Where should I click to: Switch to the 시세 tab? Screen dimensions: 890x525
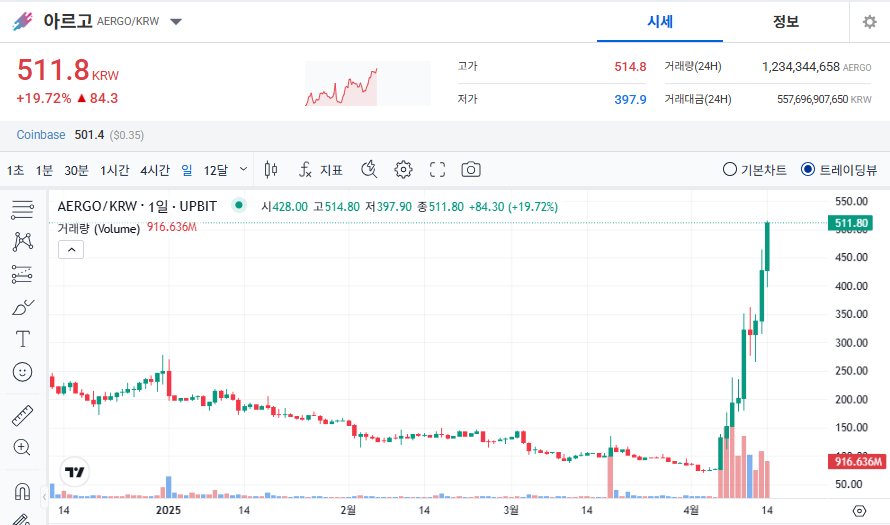(660, 22)
